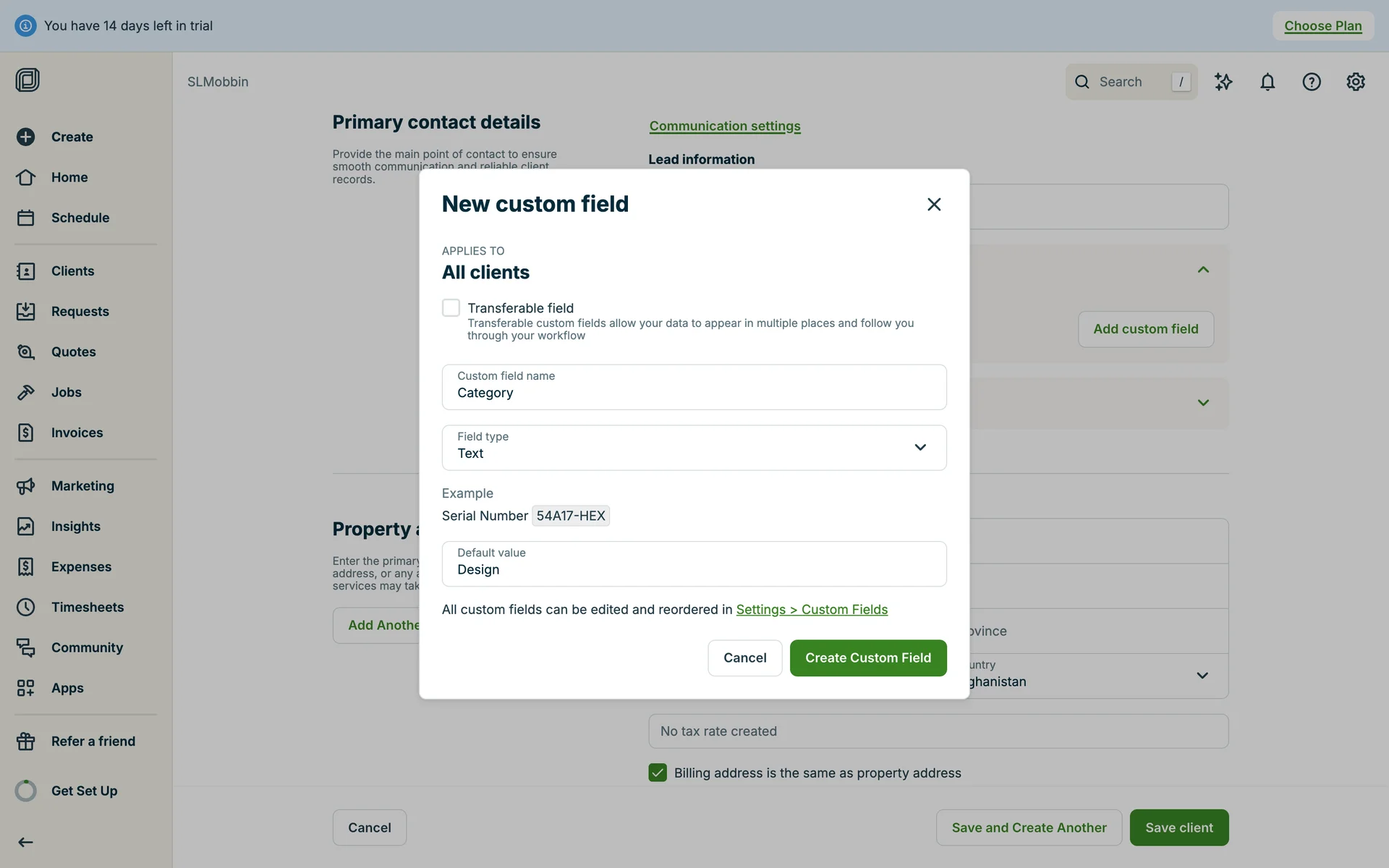This screenshot has height=868, width=1389.
Task: Uncheck Billing address same as property address
Action: click(x=658, y=773)
